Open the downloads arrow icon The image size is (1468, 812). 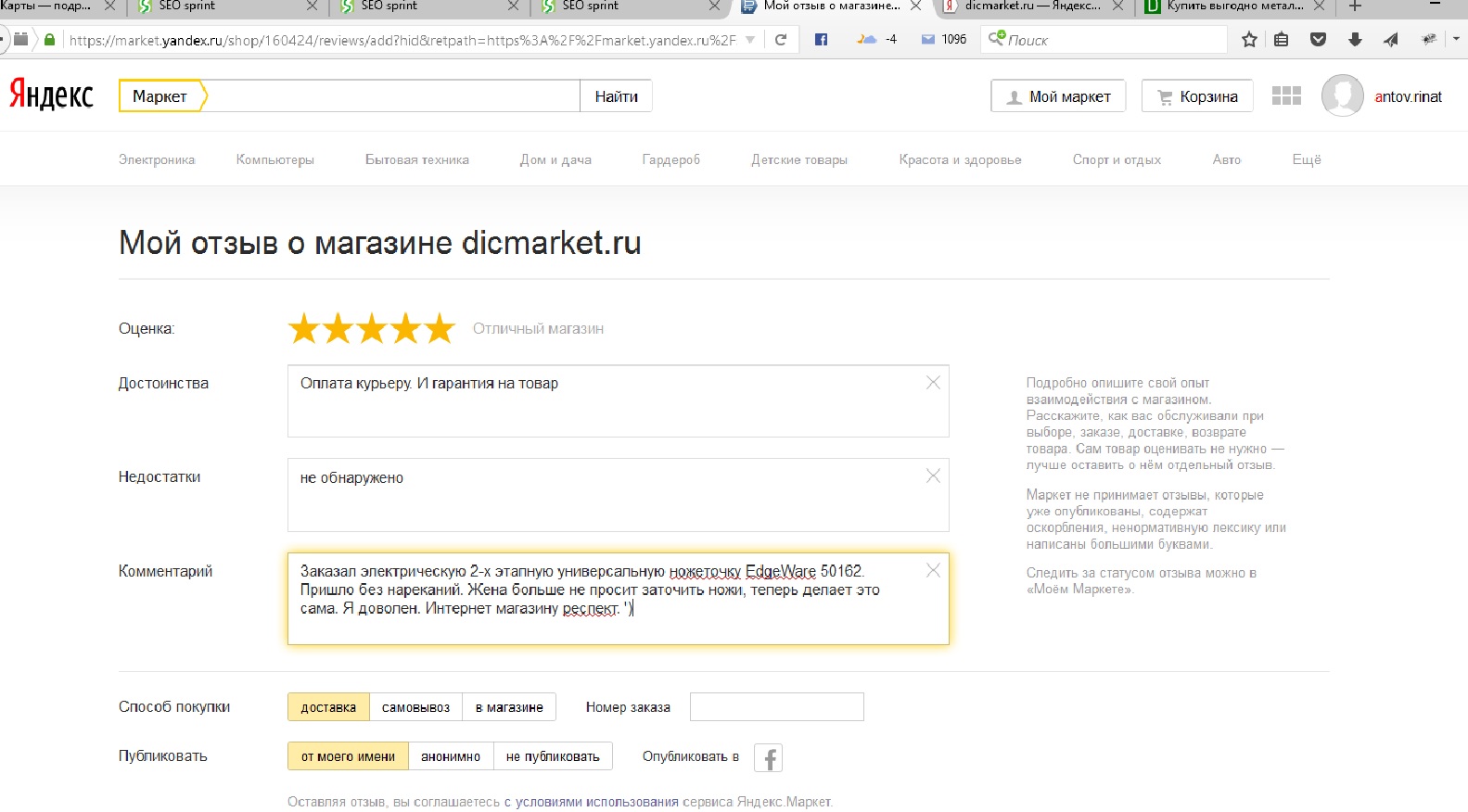[x=1355, y=40]
